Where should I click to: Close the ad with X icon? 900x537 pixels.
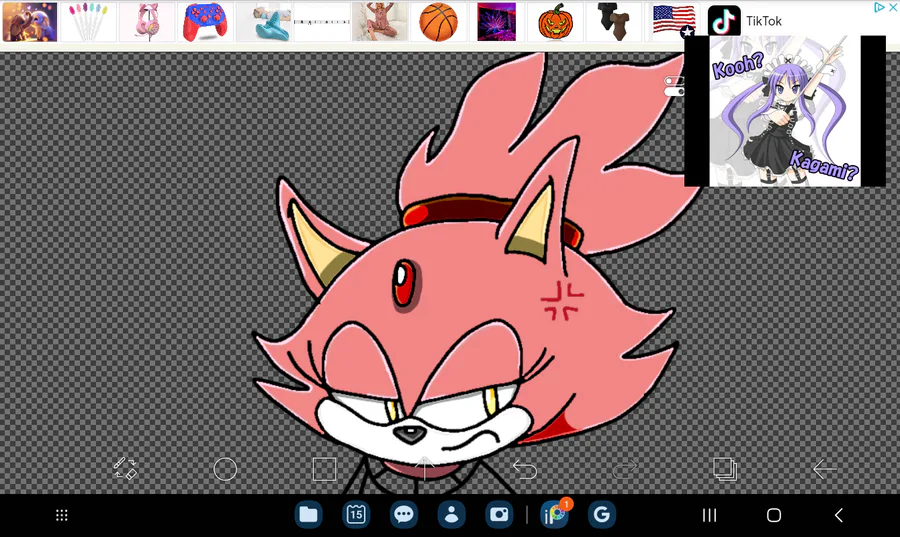point(893,7)
